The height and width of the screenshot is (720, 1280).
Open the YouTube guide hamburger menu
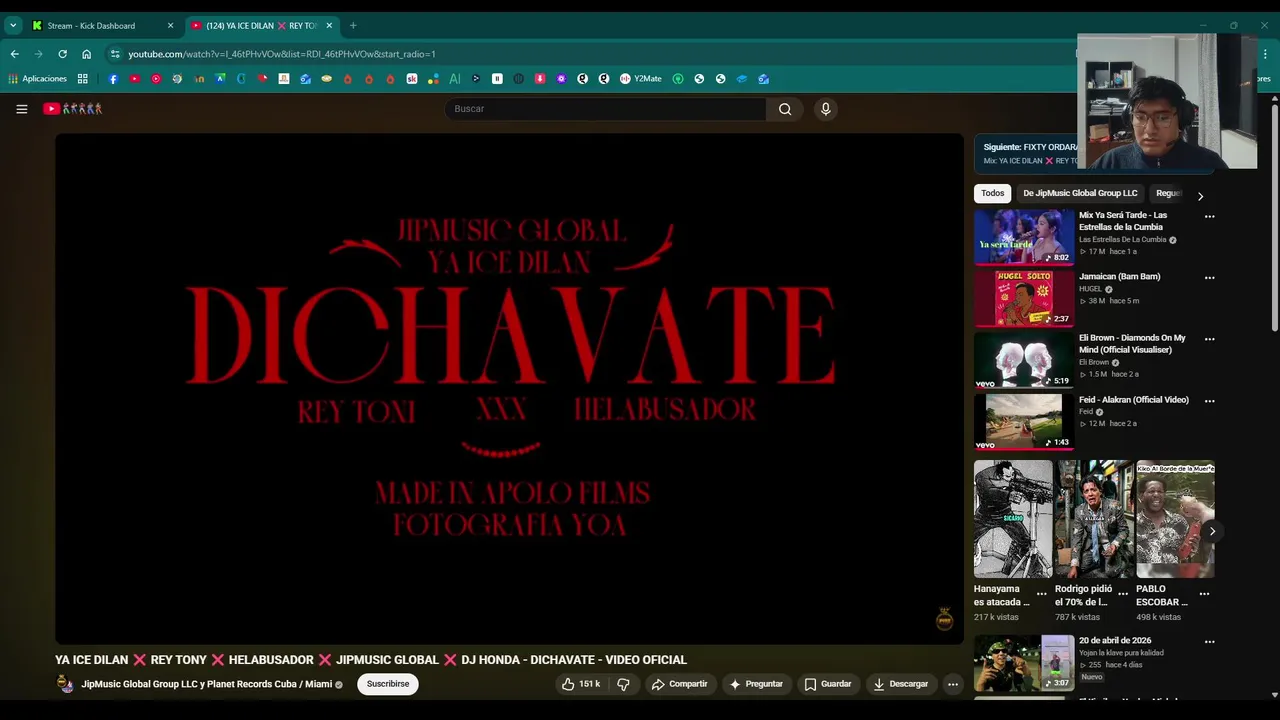click(x=21, y=109)
